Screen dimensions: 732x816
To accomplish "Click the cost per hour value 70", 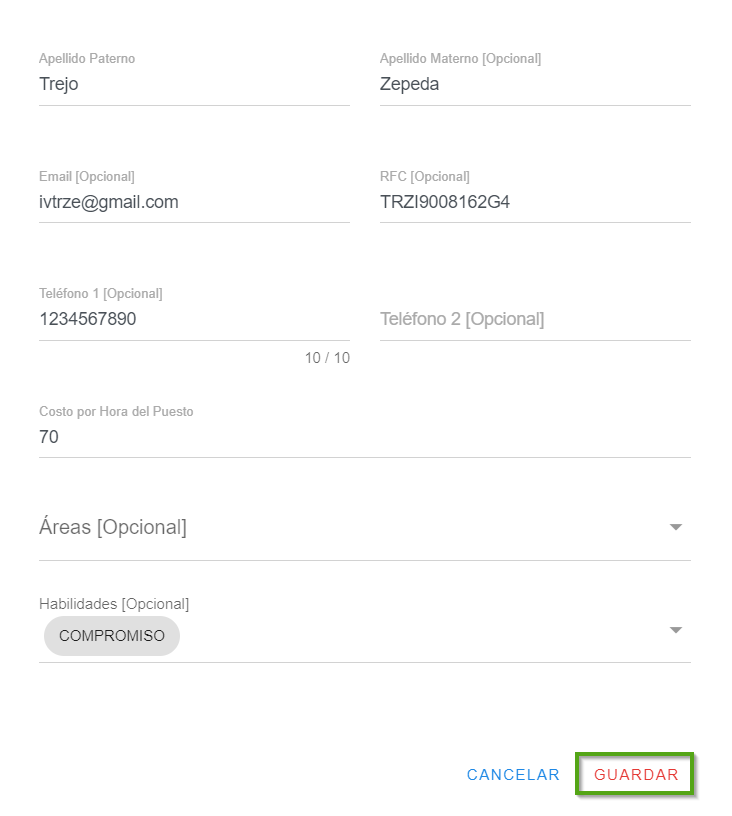I will click(364, 438).
